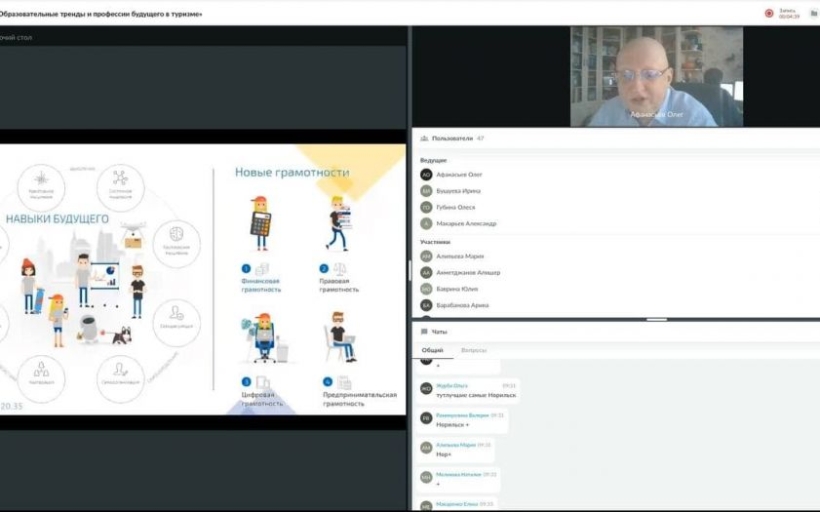The height and width of the screenshot is (512, 820).
Task: Click the Участники section label
Action: (x=435, y=242)
